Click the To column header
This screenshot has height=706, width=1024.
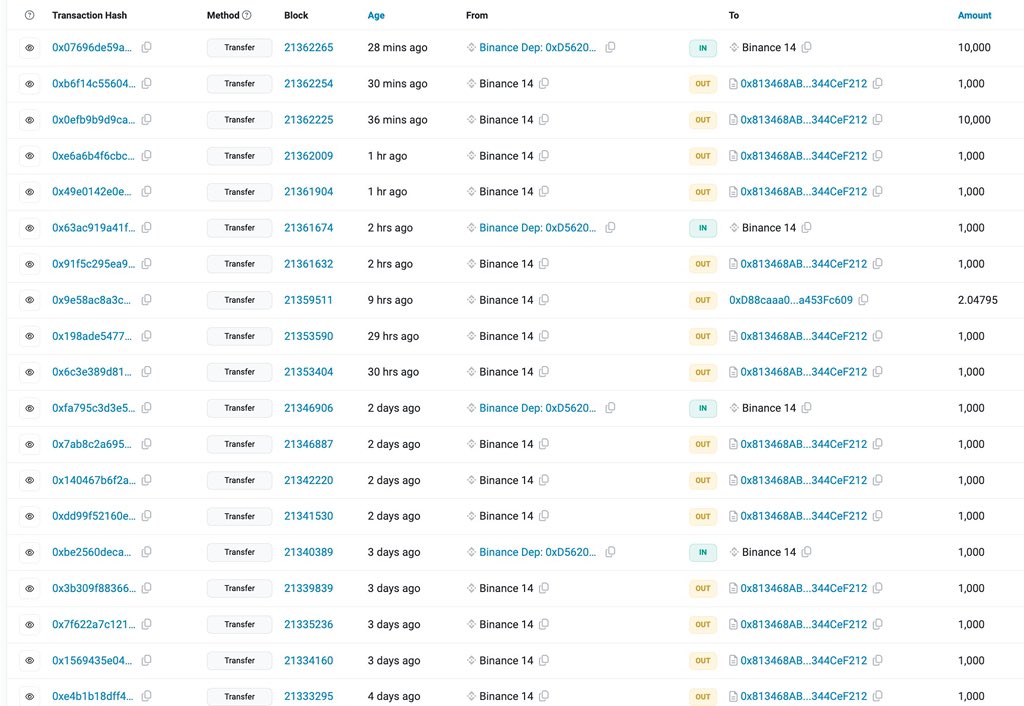734,15
